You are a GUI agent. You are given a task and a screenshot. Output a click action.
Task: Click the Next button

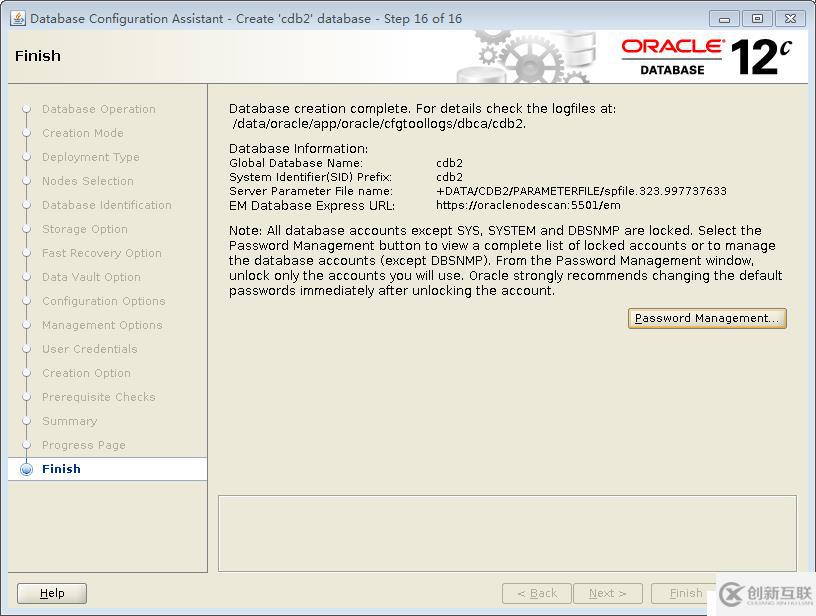pyautogui.click(x=608, y=593)
